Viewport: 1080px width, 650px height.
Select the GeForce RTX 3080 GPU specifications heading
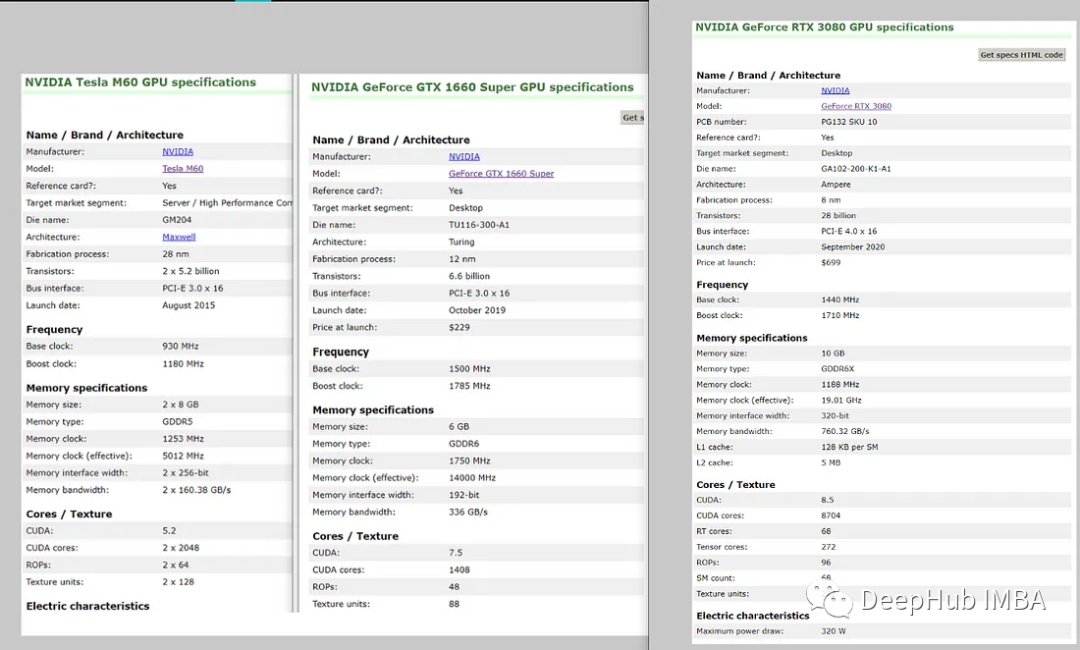pyautogui.click(x=824, y=27)
